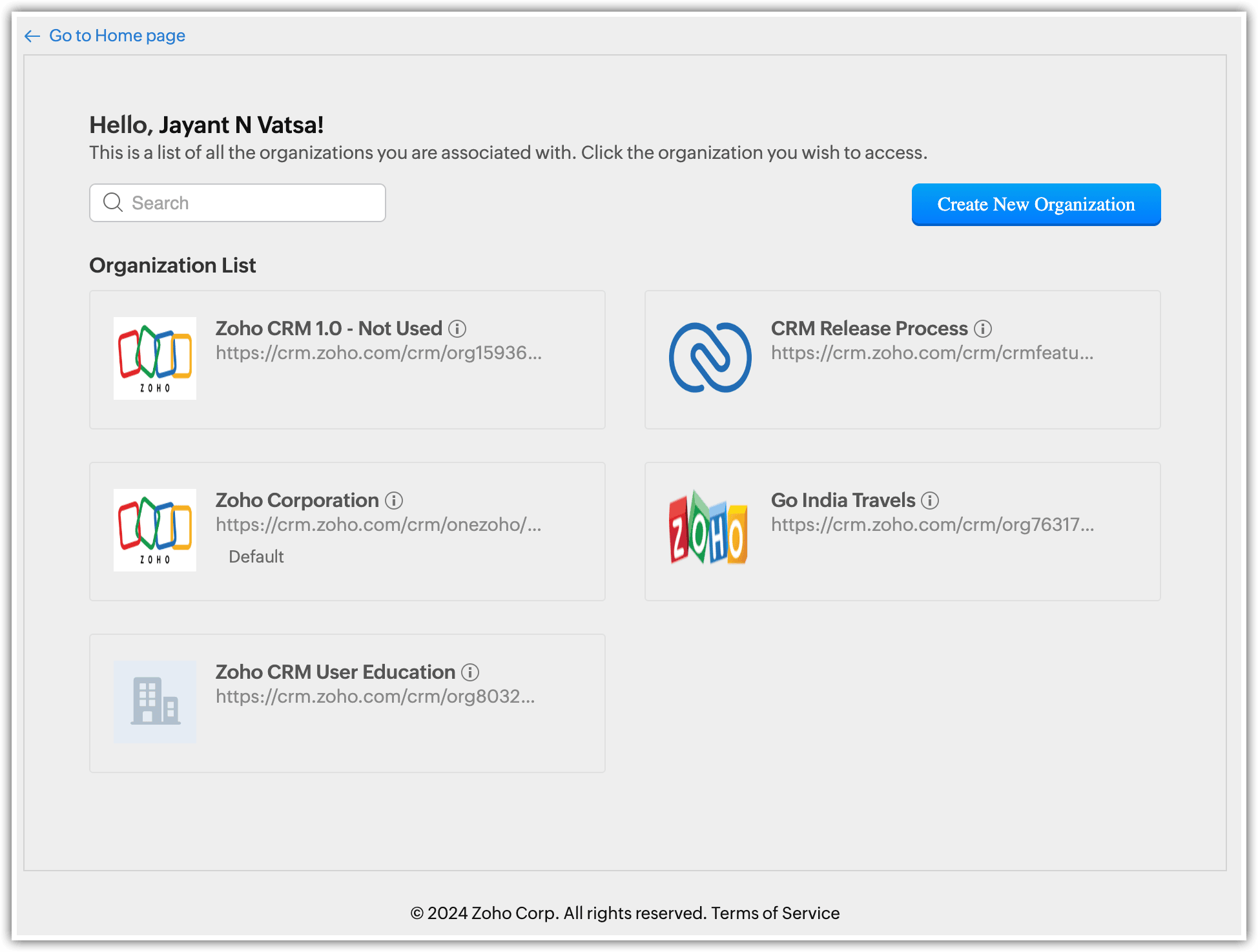Click the Zoho CRM 1.0 logo thumbnail
Image resolution: width=1258 pixels, height=952 pixels.
(155, 358)
